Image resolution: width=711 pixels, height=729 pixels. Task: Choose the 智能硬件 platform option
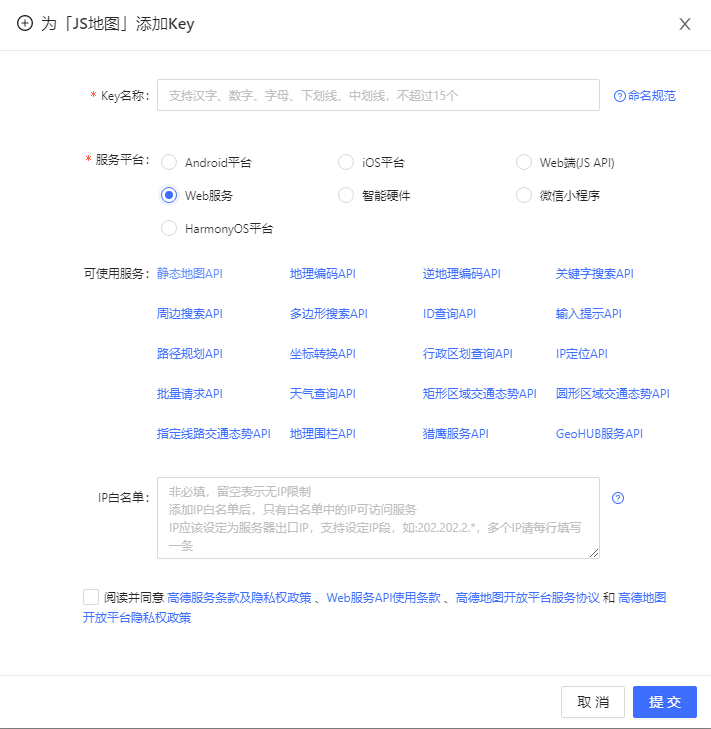click(346, 195)
